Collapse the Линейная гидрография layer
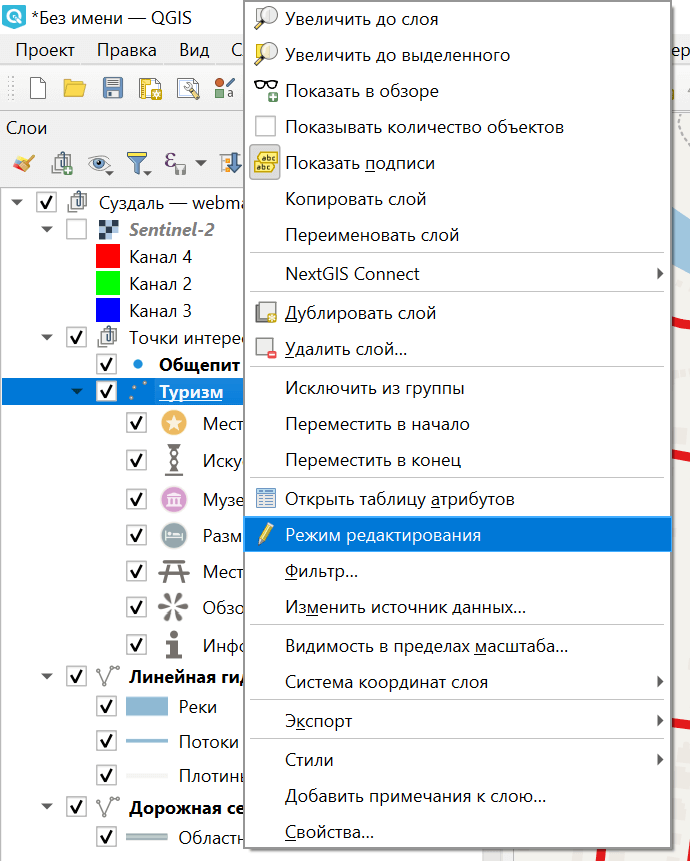The width and height of the screenshot is (690, 861). point(47,676)
